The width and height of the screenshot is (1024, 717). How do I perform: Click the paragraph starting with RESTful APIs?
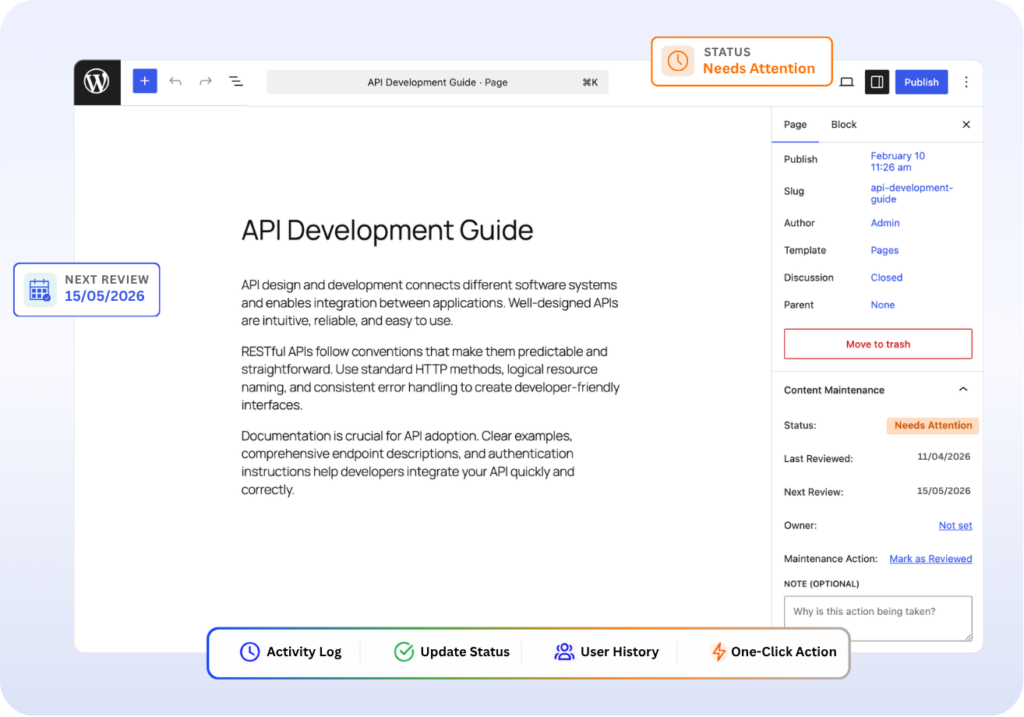430,378
